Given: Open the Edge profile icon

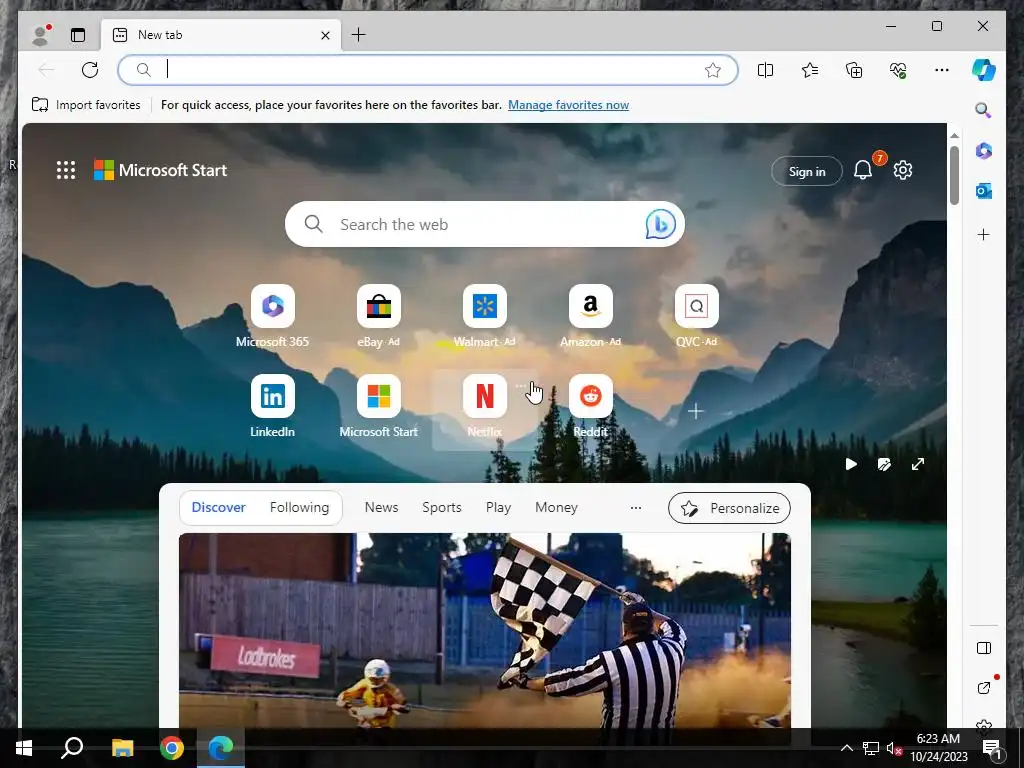Looking at the screenshot, I should 42,35.
